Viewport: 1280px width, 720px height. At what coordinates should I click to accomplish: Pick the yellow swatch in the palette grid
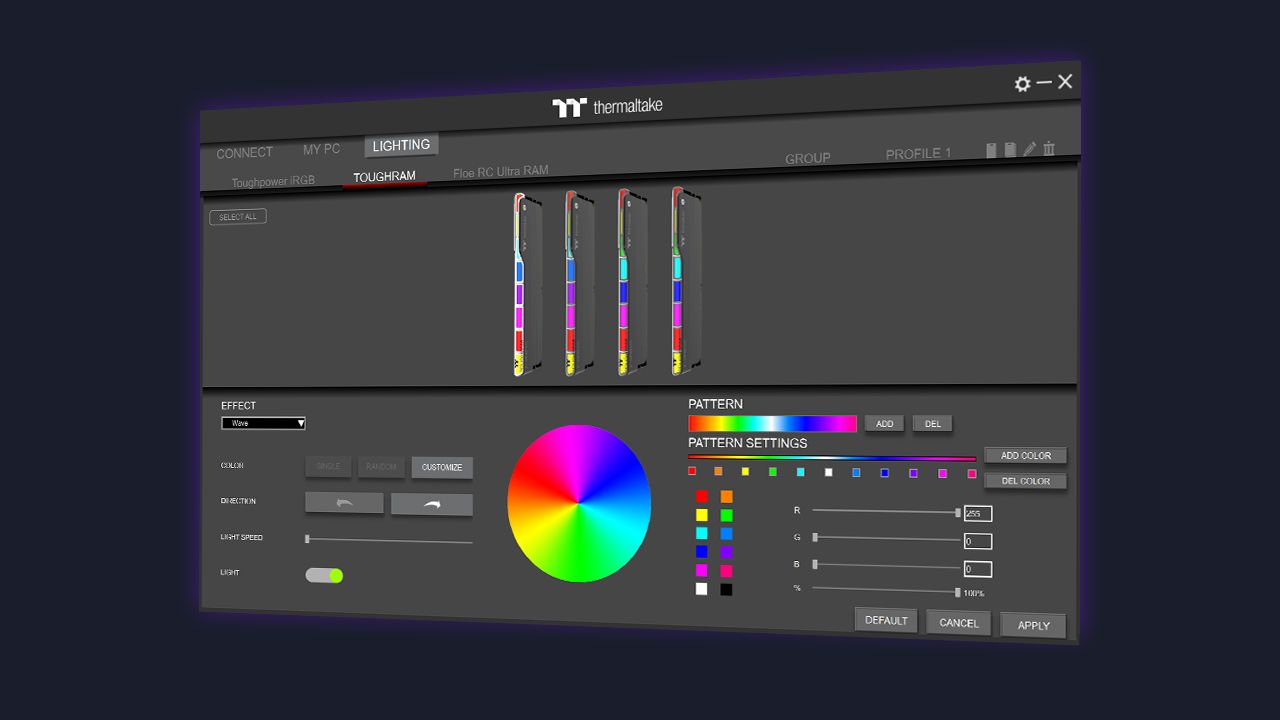coord(701,515)
